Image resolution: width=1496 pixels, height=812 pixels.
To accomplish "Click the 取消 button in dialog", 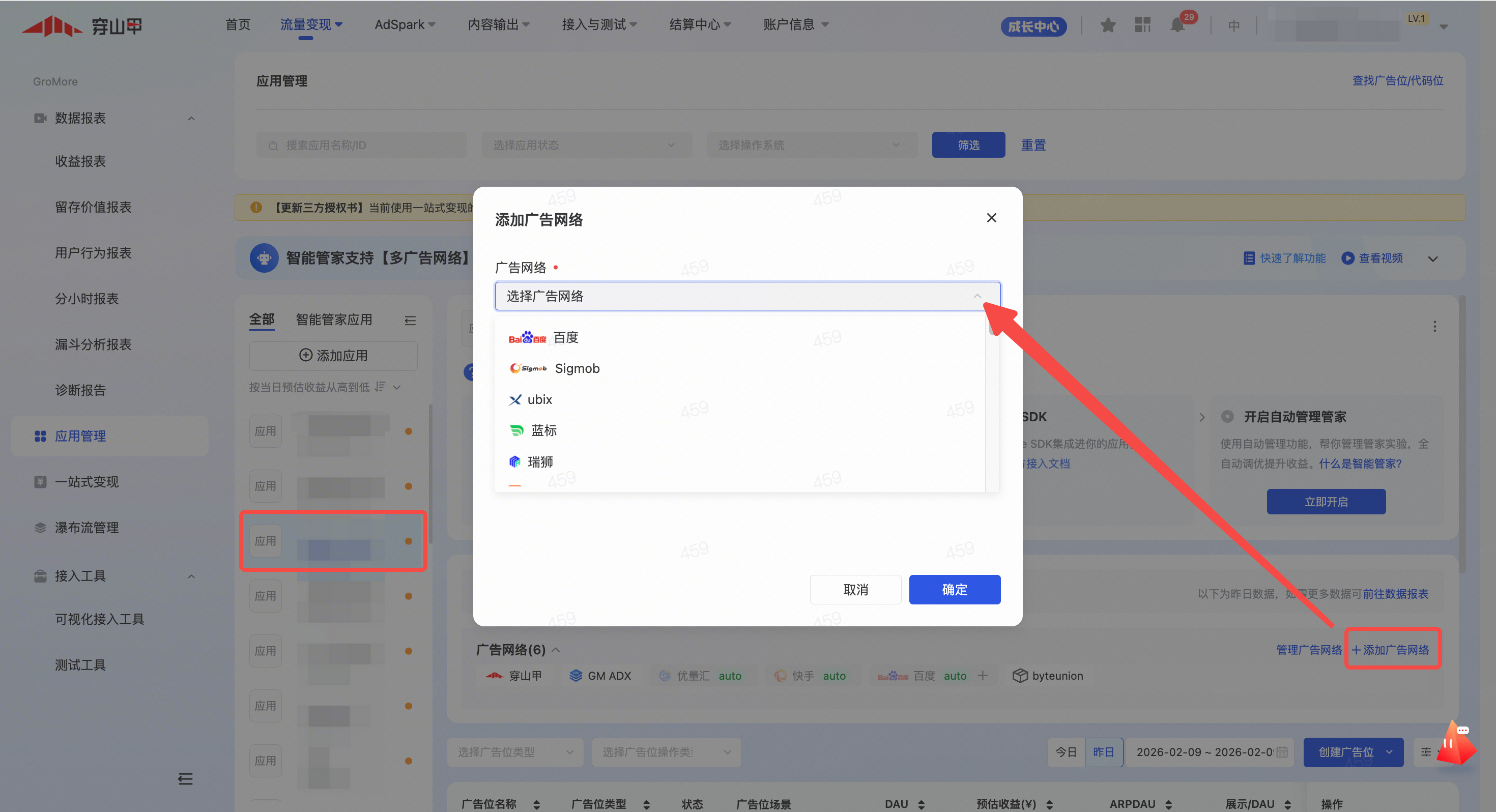I will 855,590.
